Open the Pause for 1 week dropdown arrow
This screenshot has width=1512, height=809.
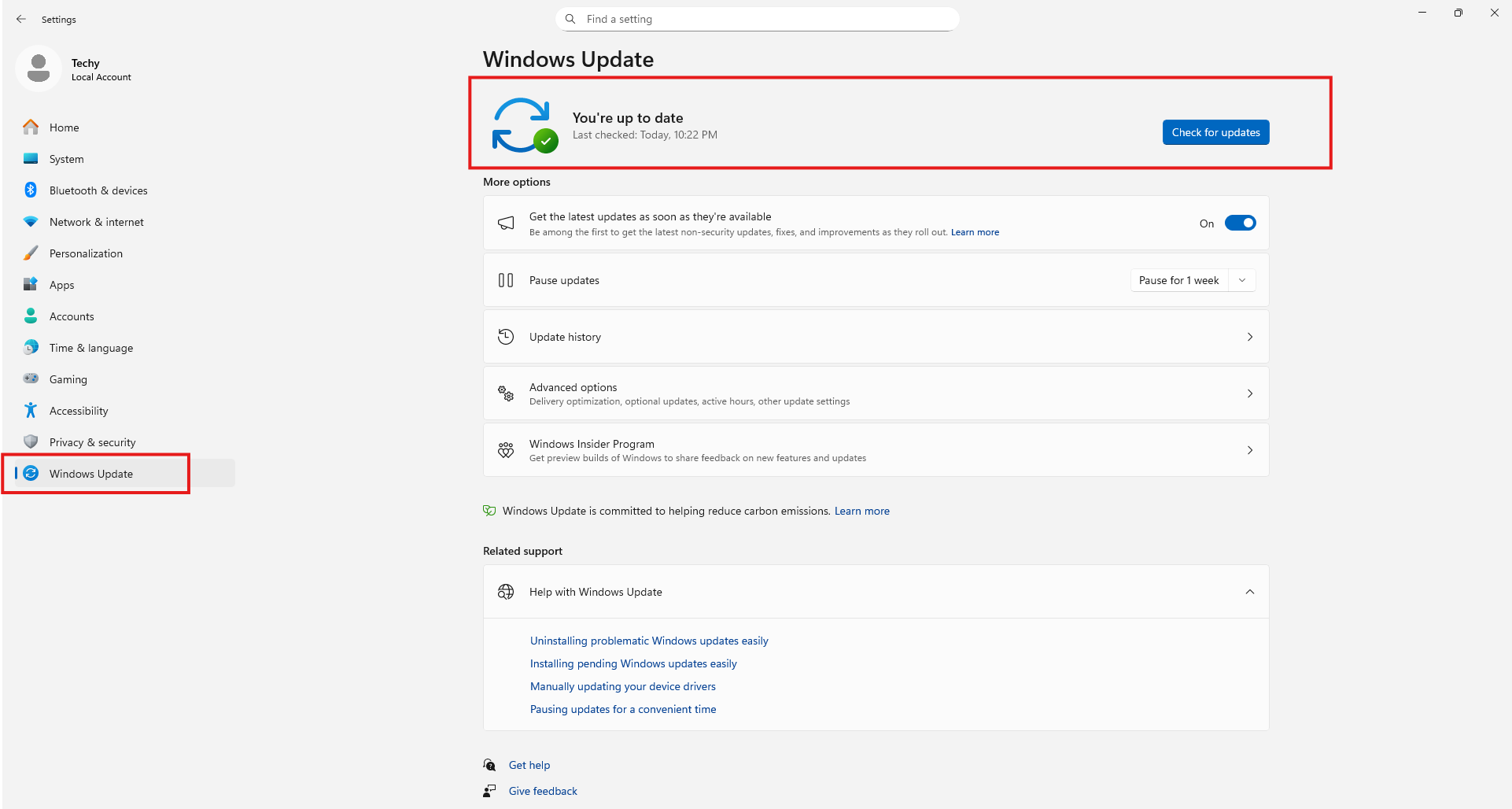(1242, 280)
